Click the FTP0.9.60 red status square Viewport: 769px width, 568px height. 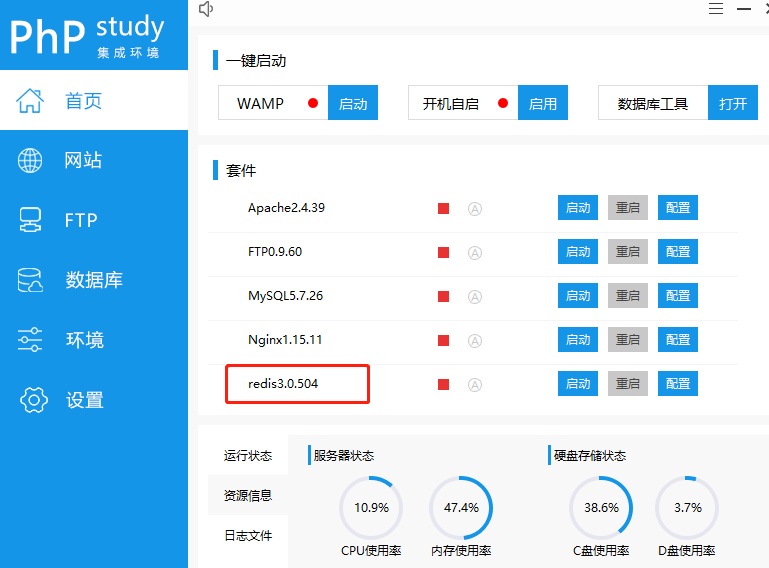[443, 252]
